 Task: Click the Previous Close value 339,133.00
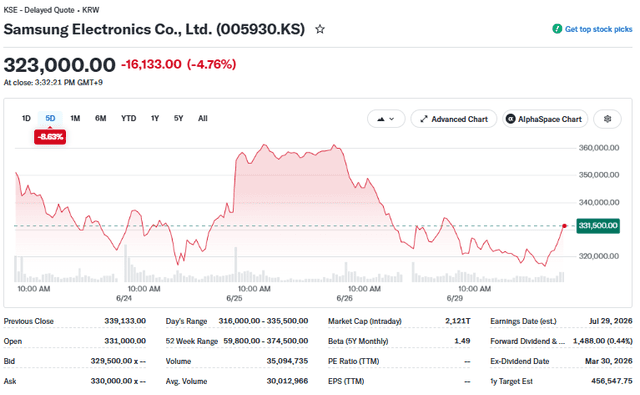click(125, 321)
